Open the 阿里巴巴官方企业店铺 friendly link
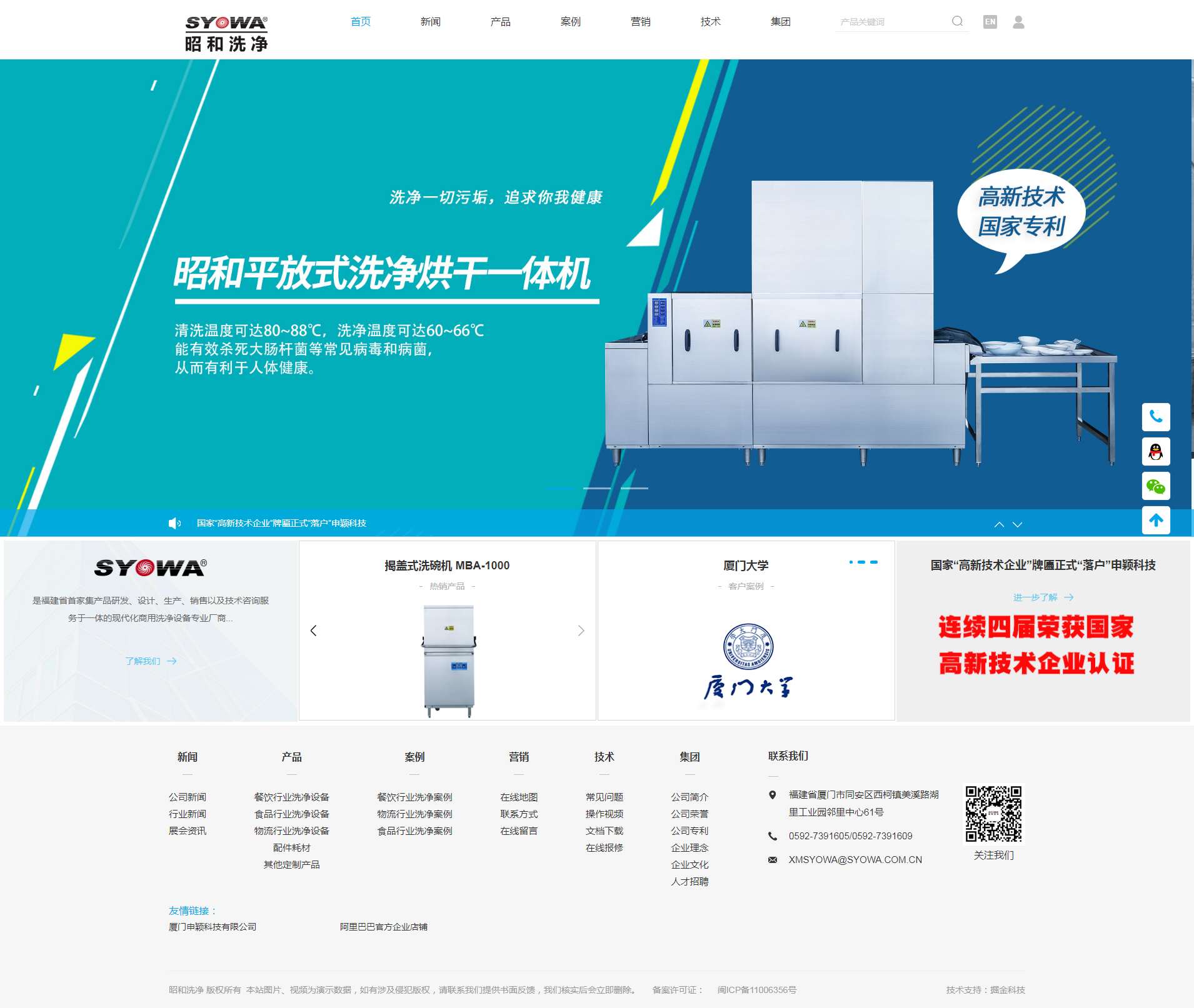 384,927
